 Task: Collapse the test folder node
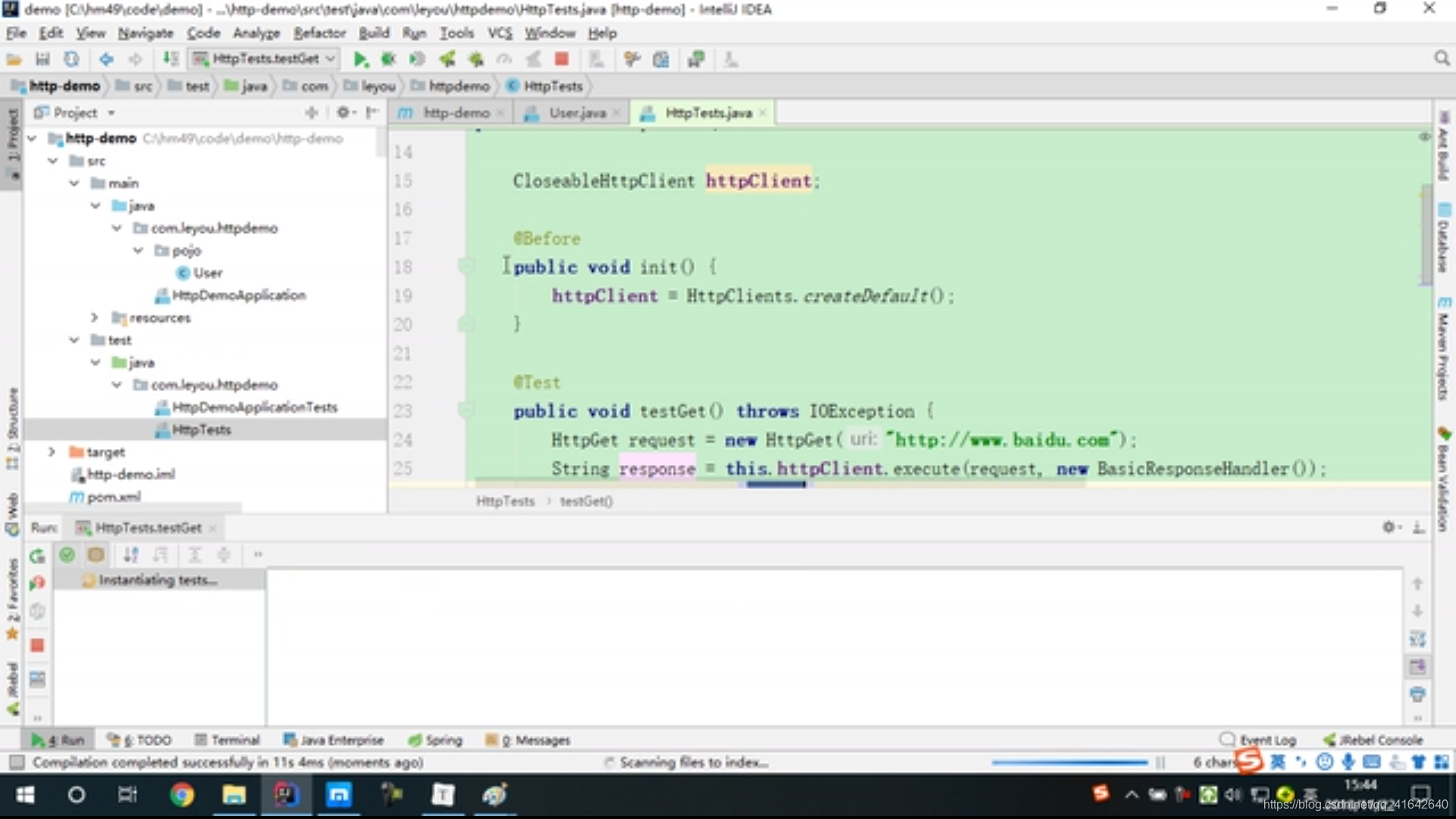tap(74, 340)
